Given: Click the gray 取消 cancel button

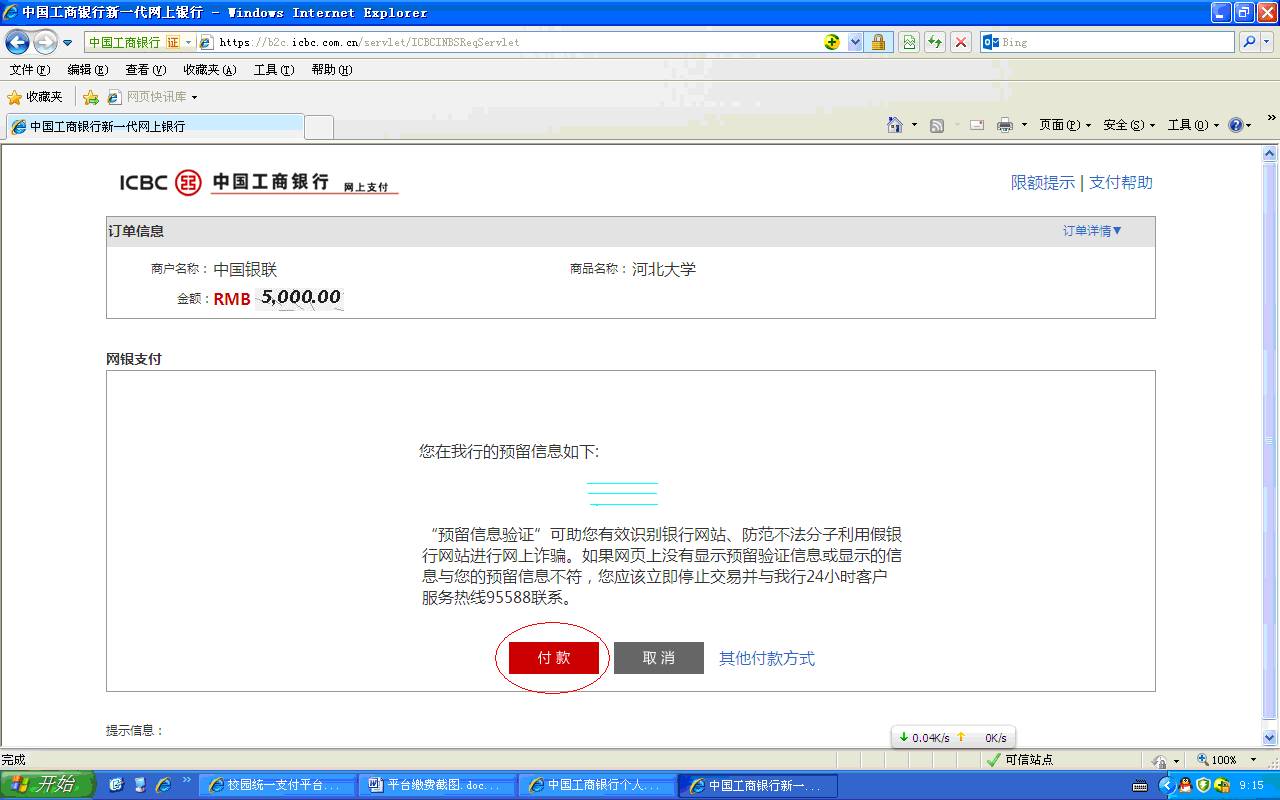Looking at the screenshot, I should [x=659, y=658].
